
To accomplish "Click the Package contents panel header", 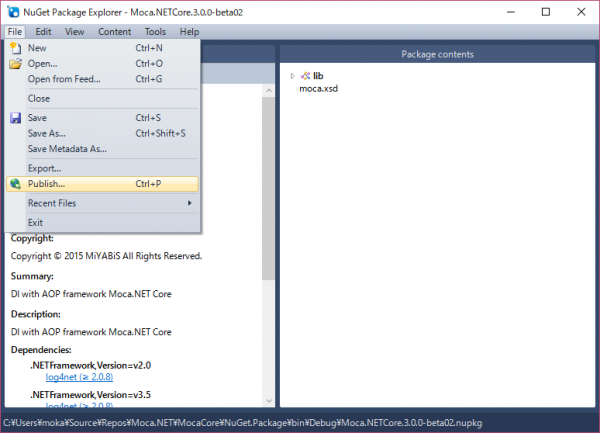I will coord(437,54).
